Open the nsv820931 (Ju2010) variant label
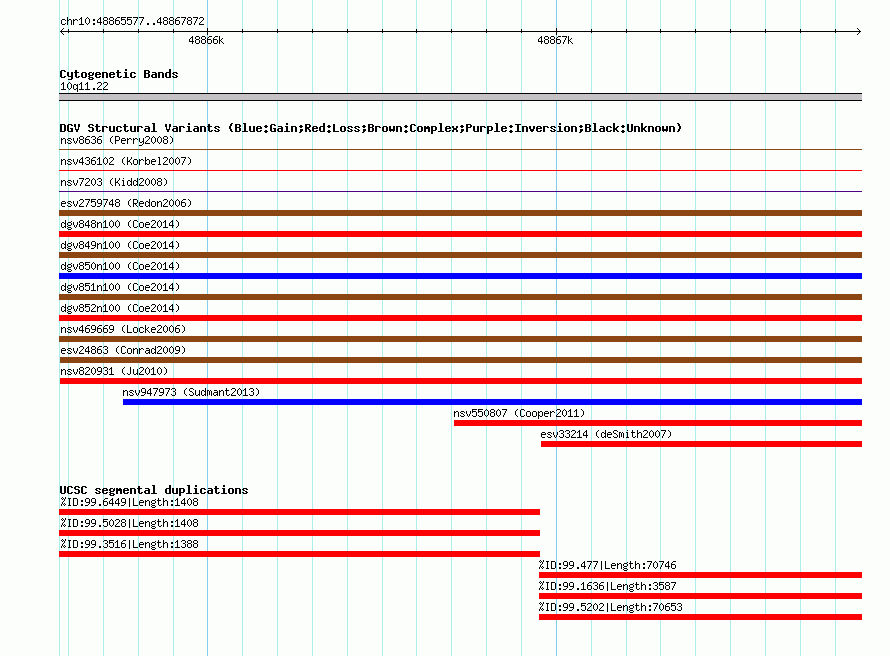 114,371
